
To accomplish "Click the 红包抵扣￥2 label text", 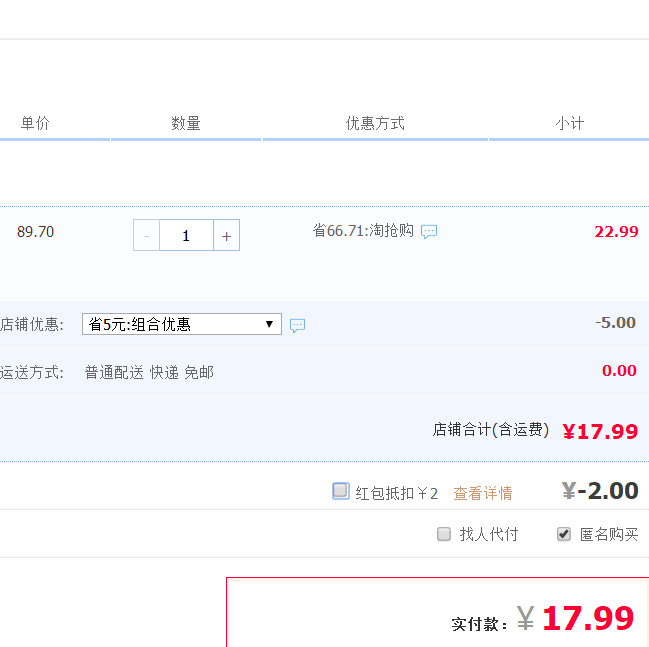I will pyautogui.click(x=396, y=493).
